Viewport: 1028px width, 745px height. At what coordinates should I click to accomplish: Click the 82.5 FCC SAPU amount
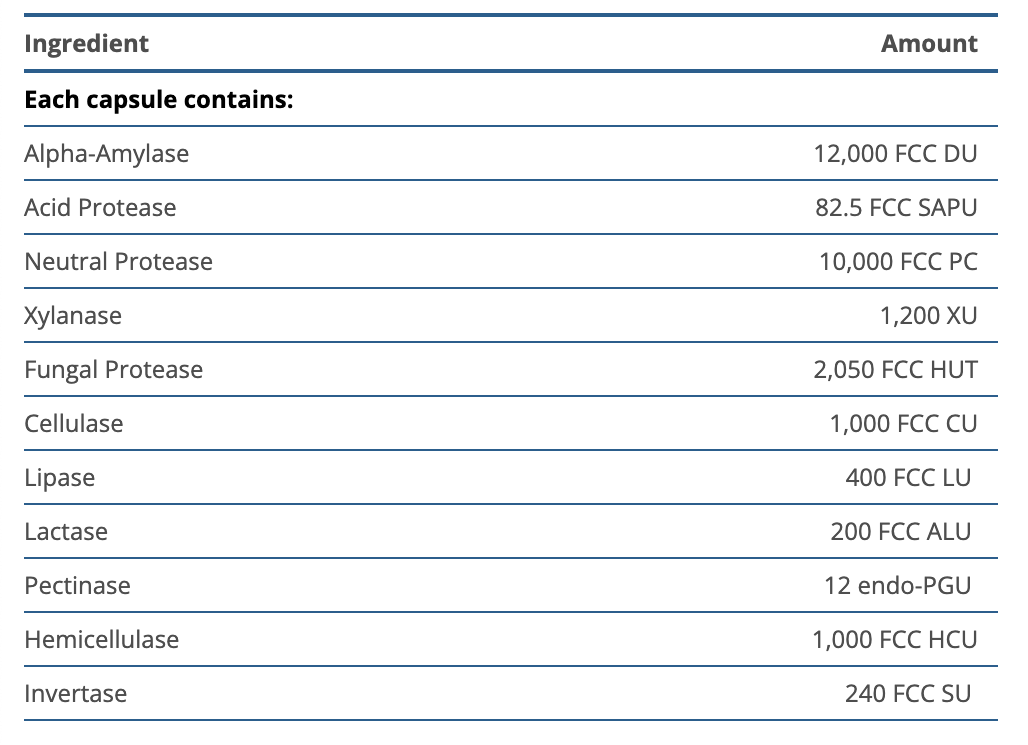coord(896,208)
